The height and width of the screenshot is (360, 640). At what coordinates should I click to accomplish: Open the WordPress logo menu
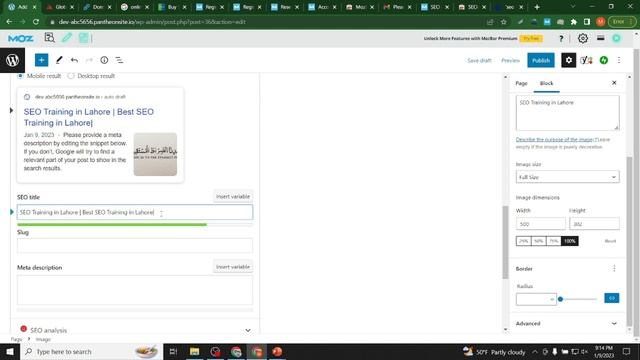pos(12,60)
